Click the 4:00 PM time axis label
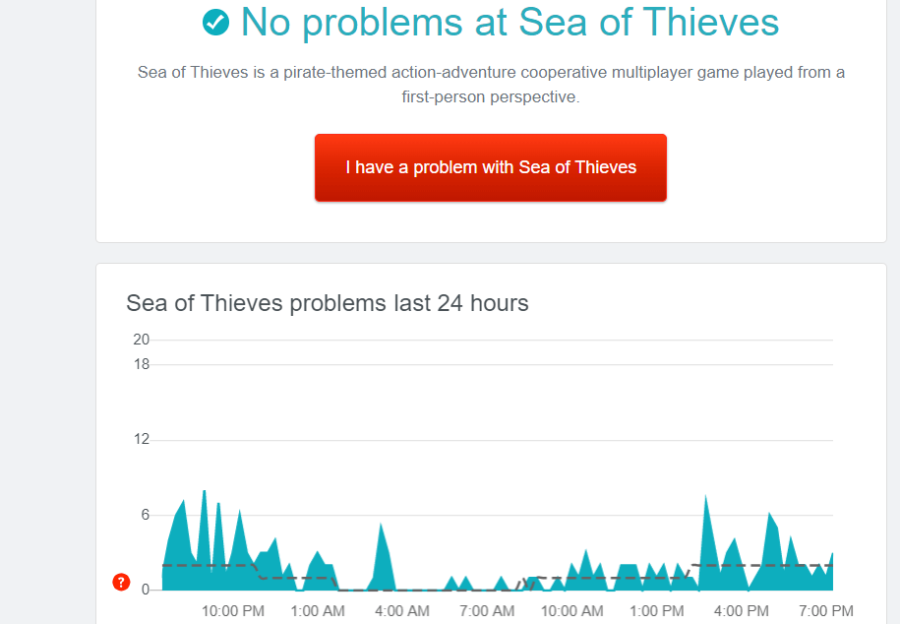The image size is (900, 624). coord(742,611)
